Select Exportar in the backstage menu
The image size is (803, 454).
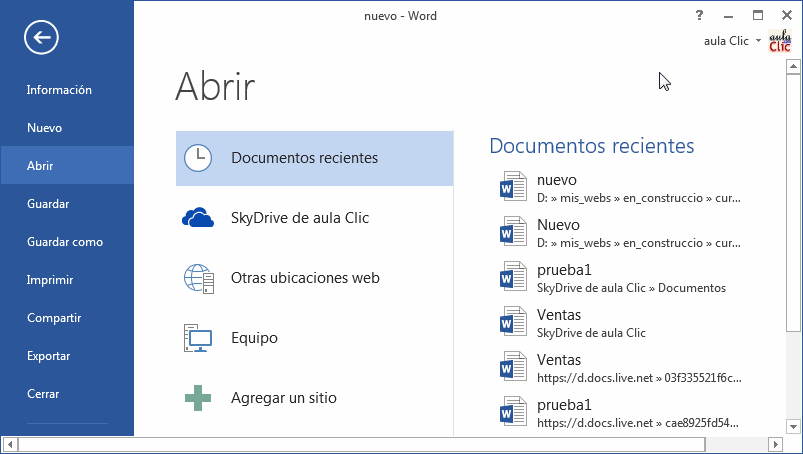click(48, 356)
